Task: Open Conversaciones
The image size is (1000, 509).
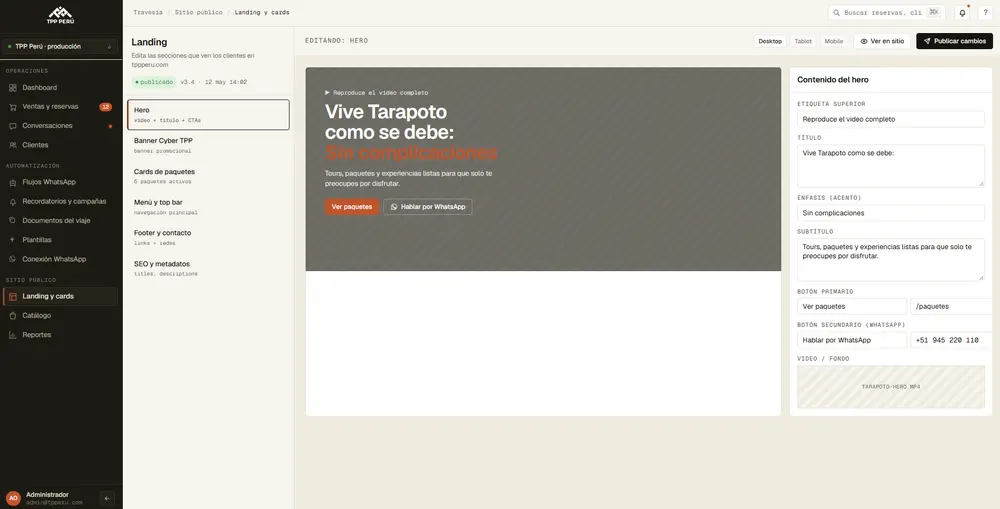Action: (61, 126)
